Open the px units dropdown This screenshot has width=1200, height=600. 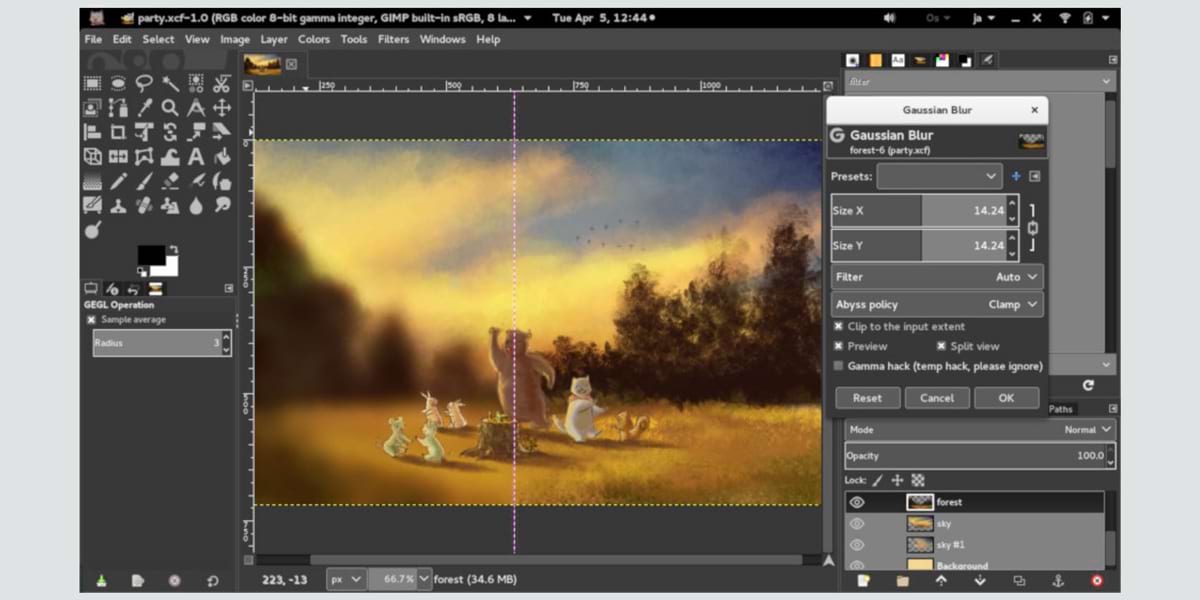tap(346, 579)
